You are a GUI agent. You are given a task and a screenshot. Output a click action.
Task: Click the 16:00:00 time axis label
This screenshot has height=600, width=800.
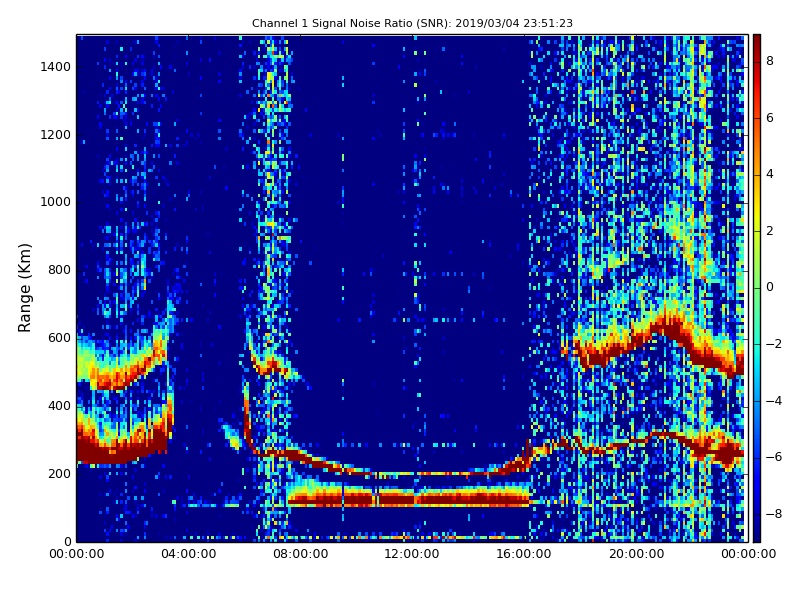(x=524, y=554)
